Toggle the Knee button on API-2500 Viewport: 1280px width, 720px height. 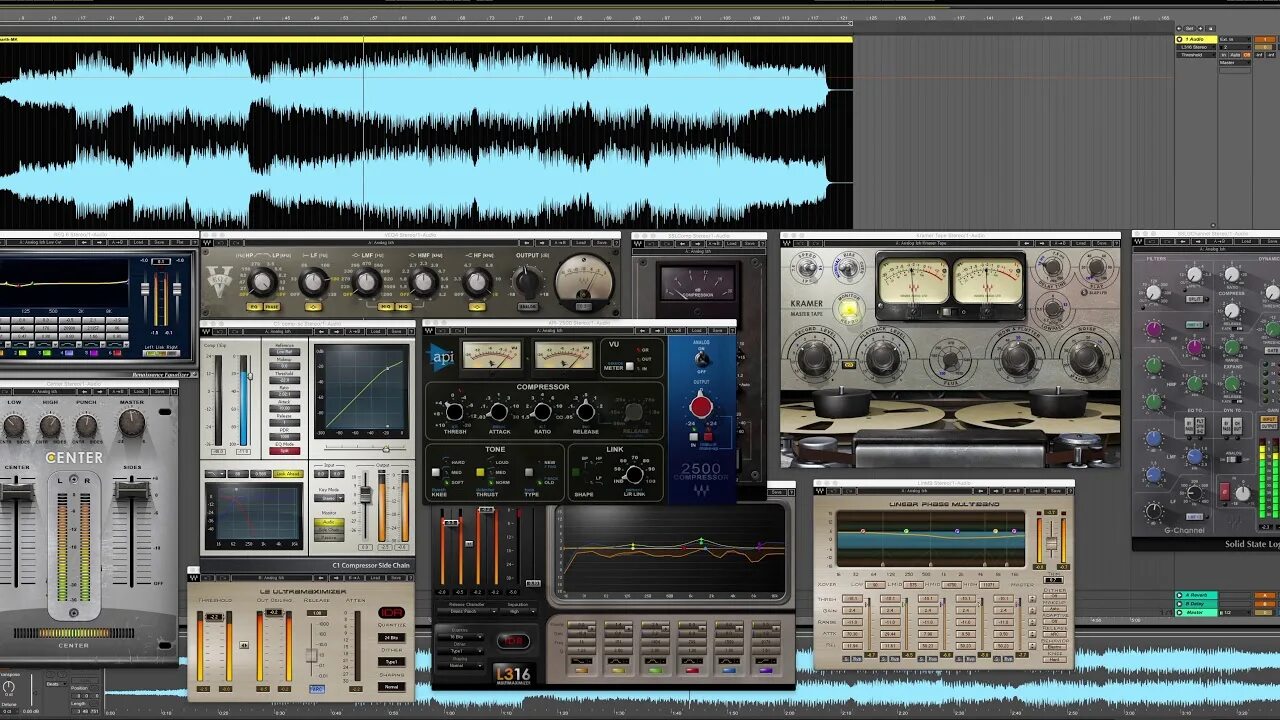(436, 472)
